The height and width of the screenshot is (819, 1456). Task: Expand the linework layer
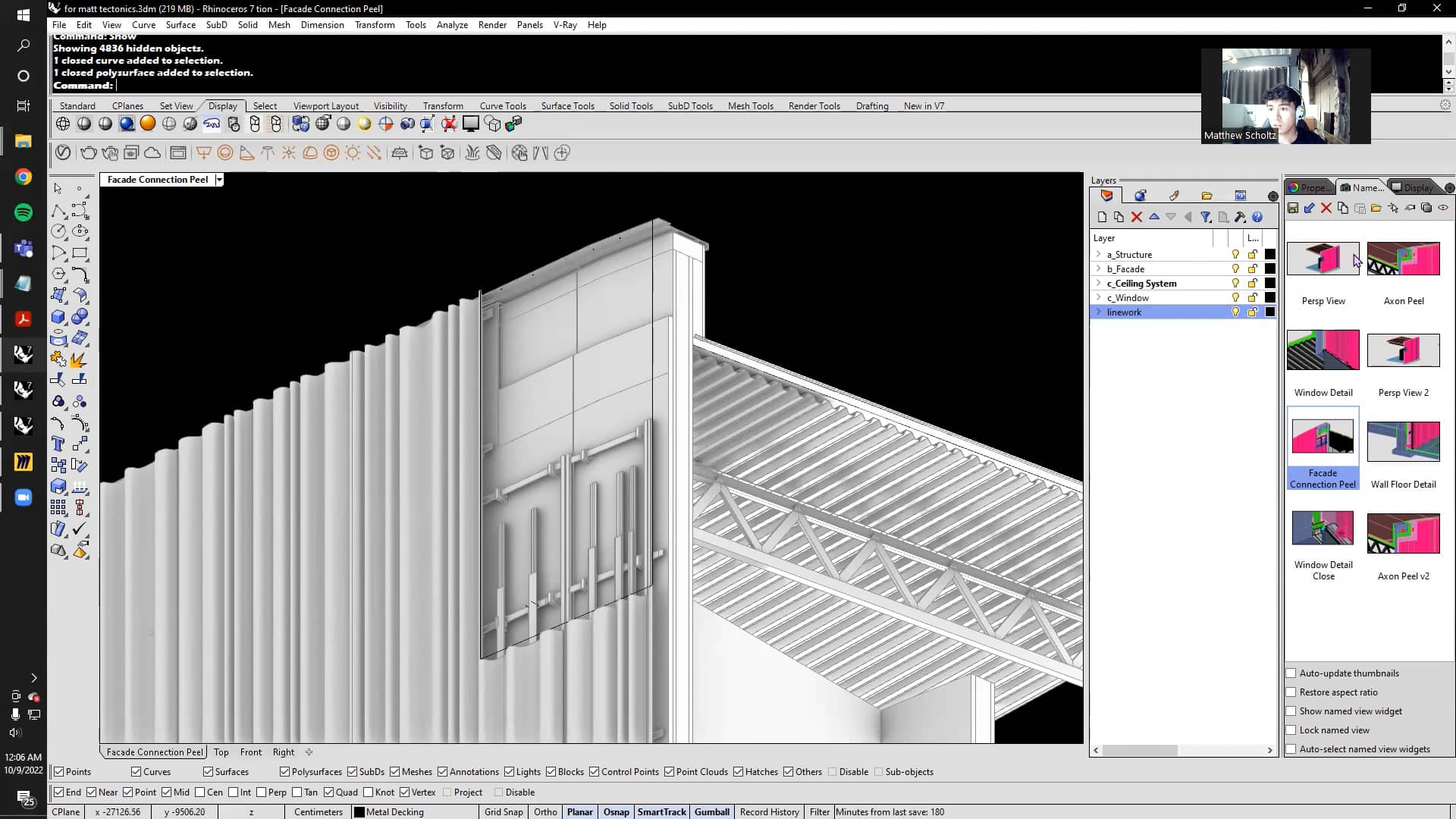tap(1100, 312)
